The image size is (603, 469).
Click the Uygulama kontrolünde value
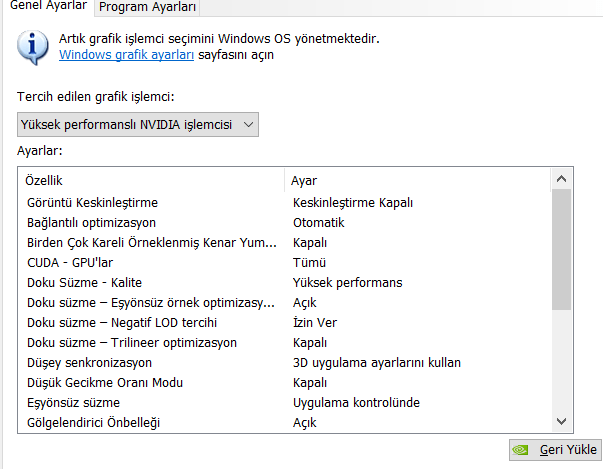356,402
